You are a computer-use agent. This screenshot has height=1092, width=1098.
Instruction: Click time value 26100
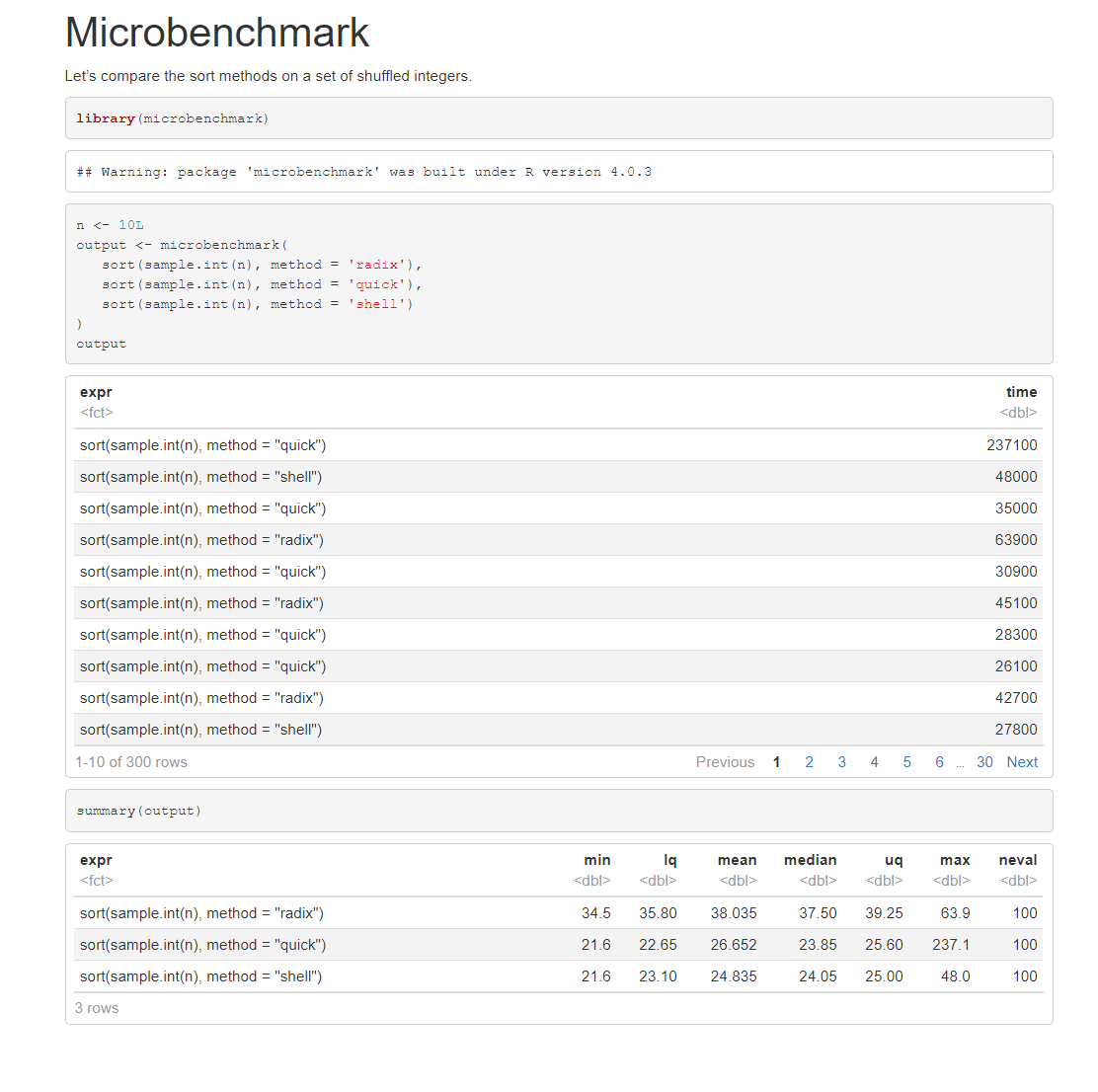point(1016,666)
